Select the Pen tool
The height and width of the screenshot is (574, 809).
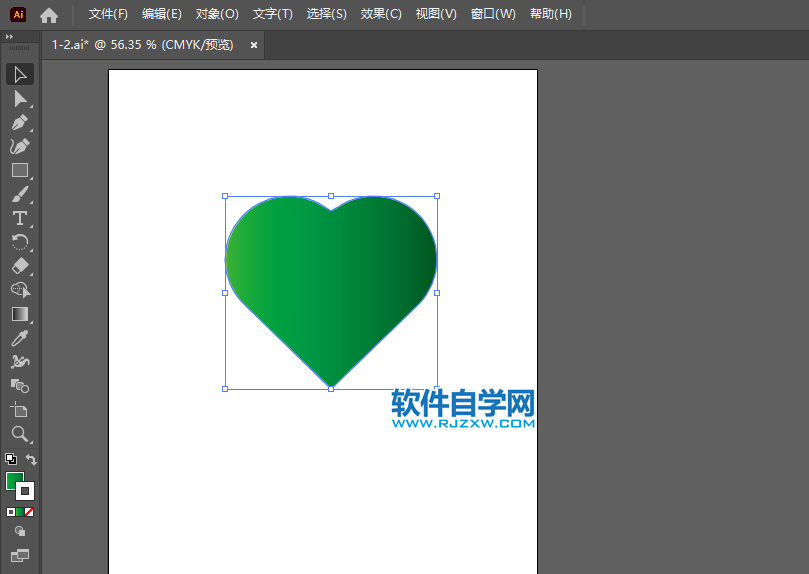(x=20, y=123)
